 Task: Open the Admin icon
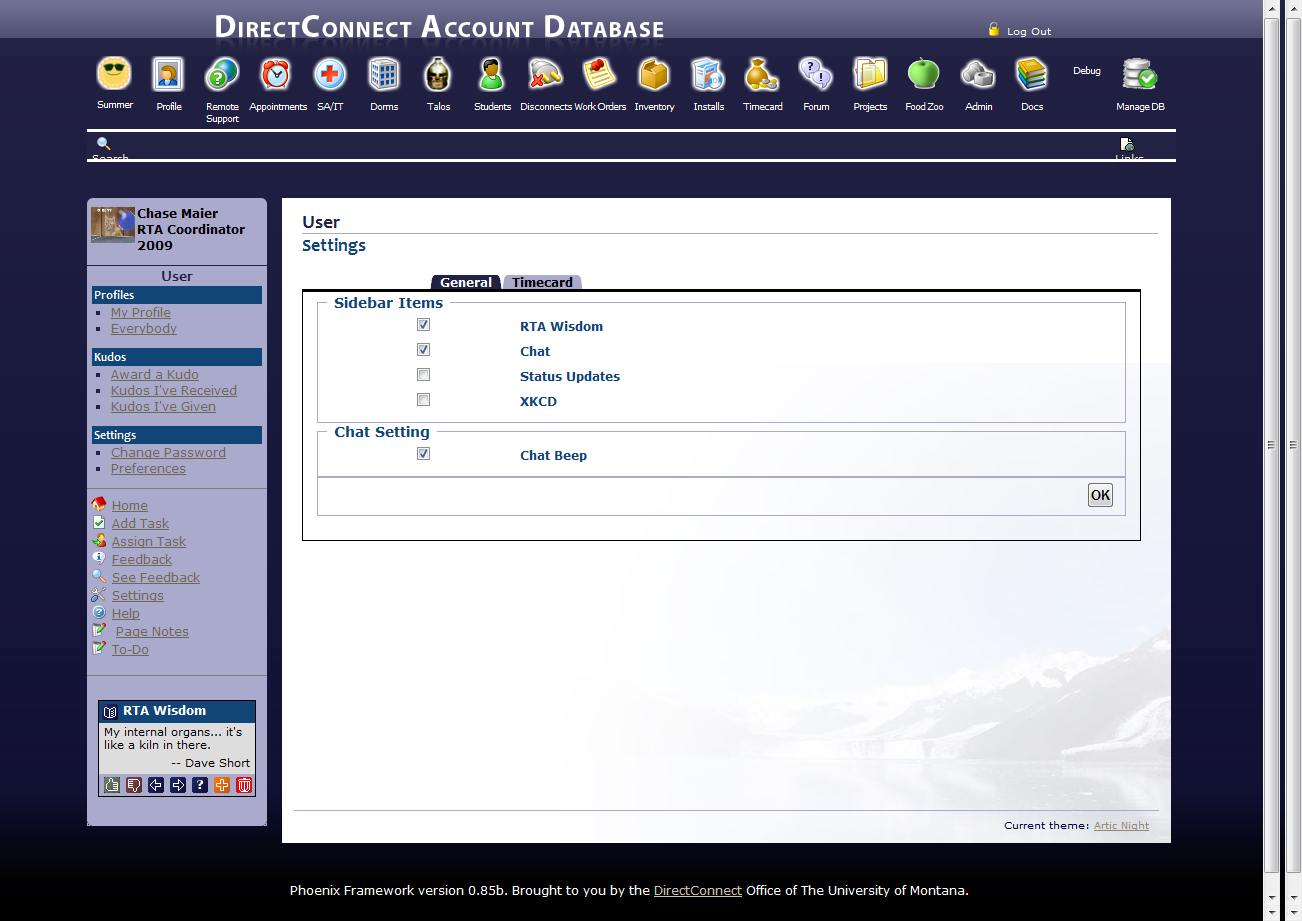click(978, 74)
